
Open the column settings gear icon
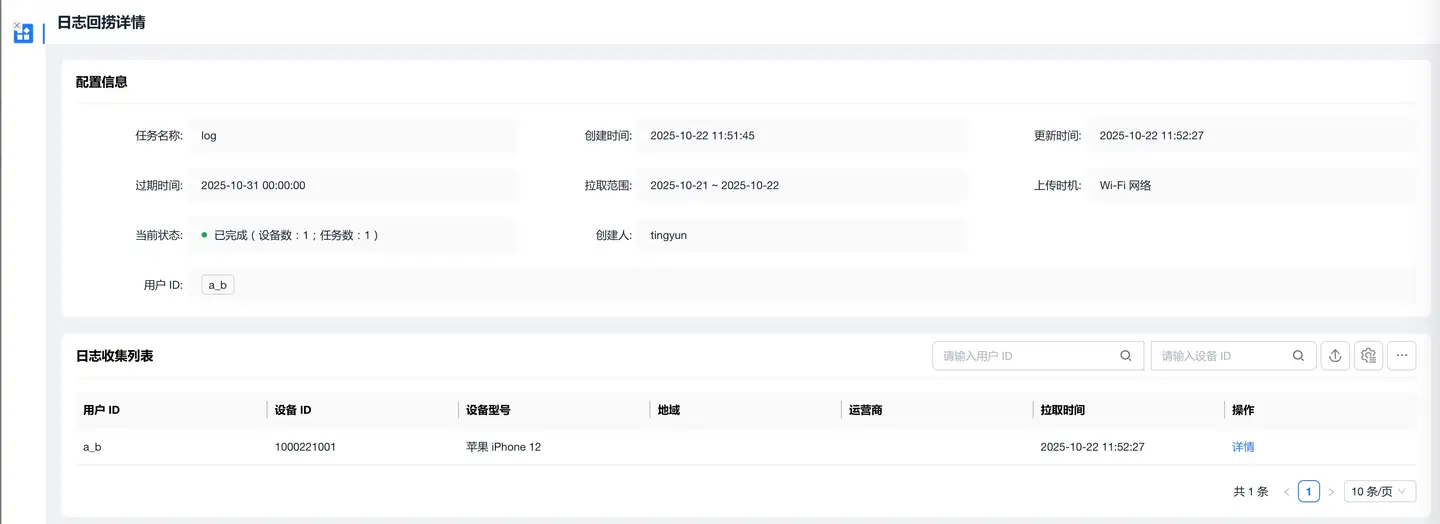1369,355
